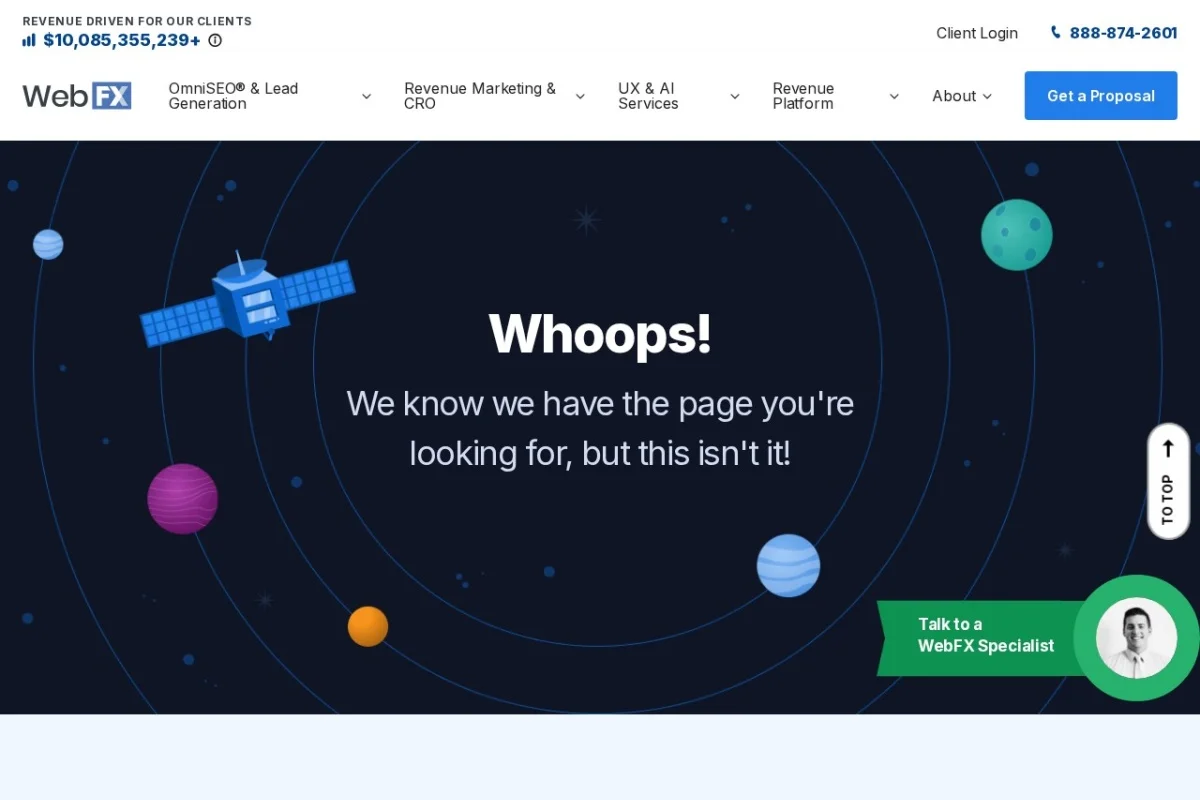Open the Client Login link
The height and width of the screenshot is (800, 1200).
[x=977, y=33]
